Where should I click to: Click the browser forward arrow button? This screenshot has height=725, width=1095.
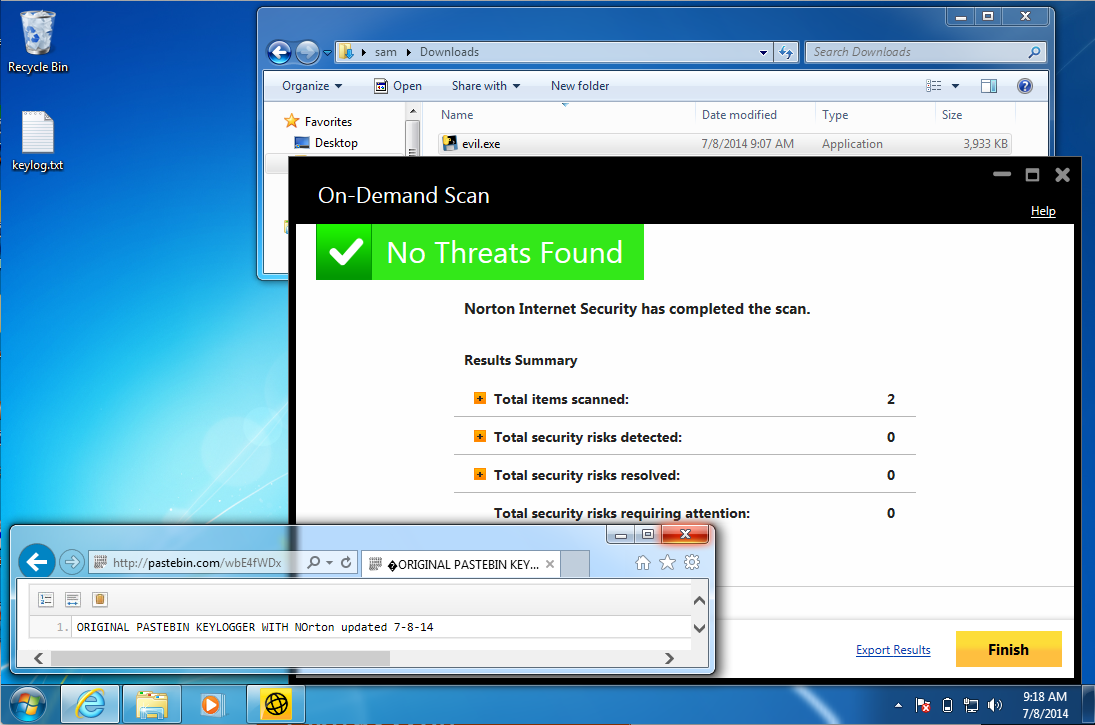pyautogui.click(x=71, y=562)
